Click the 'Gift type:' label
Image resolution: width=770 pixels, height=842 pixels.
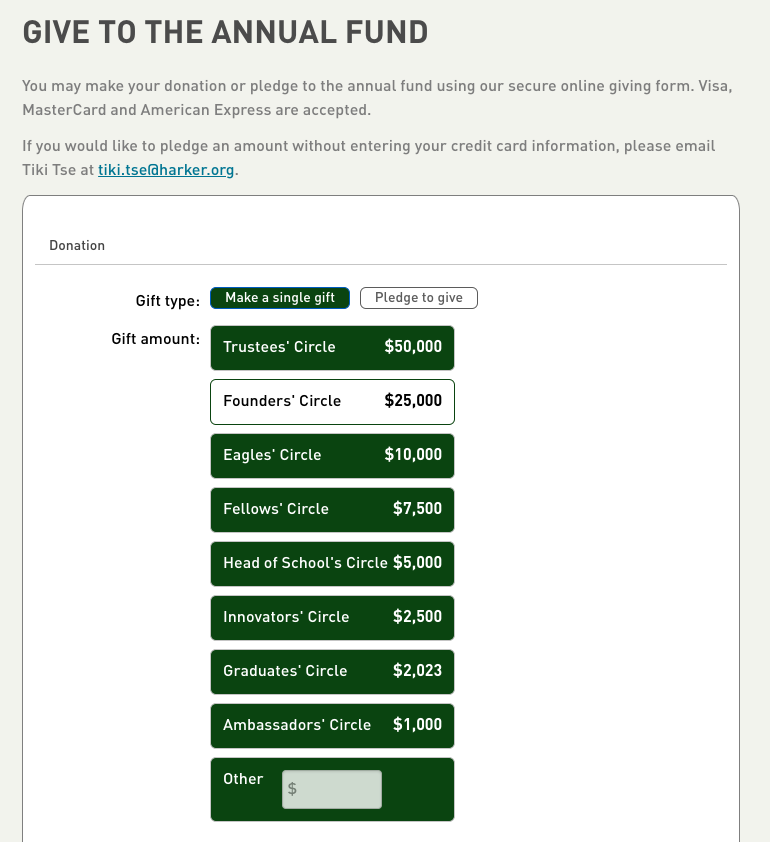(x=168, y=301)
